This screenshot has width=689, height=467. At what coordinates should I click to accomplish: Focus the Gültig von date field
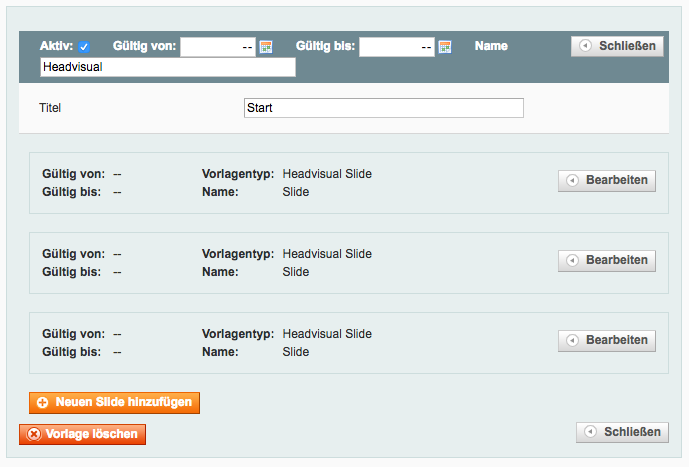[x=218, y=47]
